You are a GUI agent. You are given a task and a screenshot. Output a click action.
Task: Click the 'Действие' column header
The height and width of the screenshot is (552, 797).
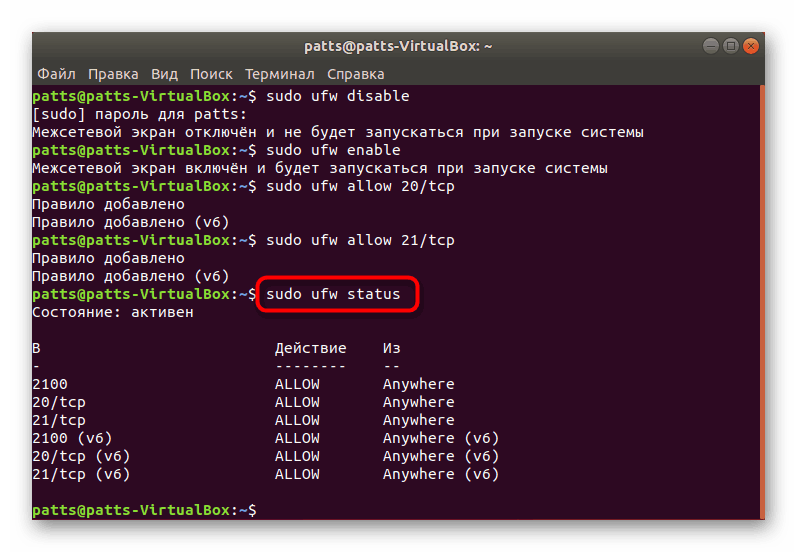(311, 348)
